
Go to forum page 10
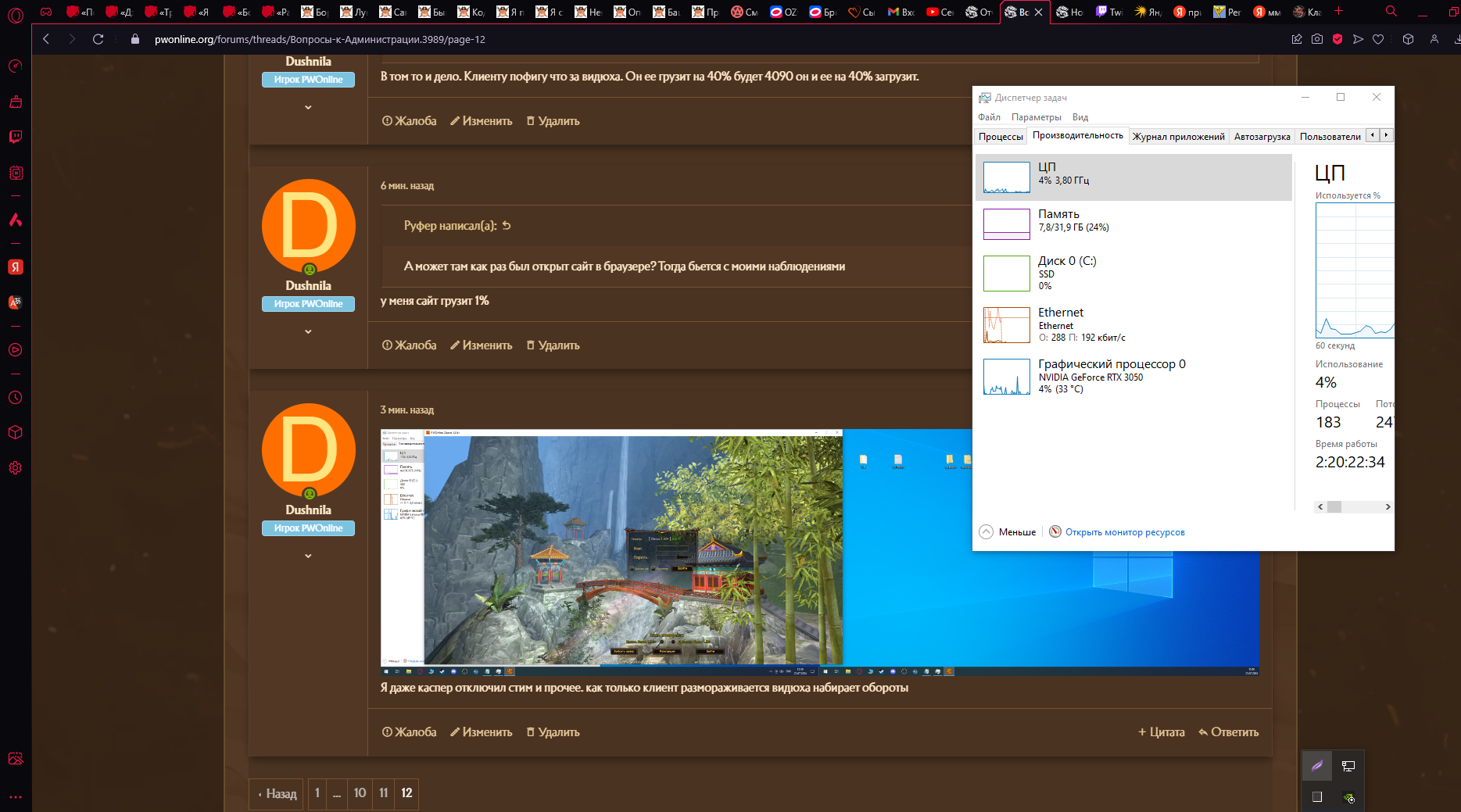coord(360,793)
